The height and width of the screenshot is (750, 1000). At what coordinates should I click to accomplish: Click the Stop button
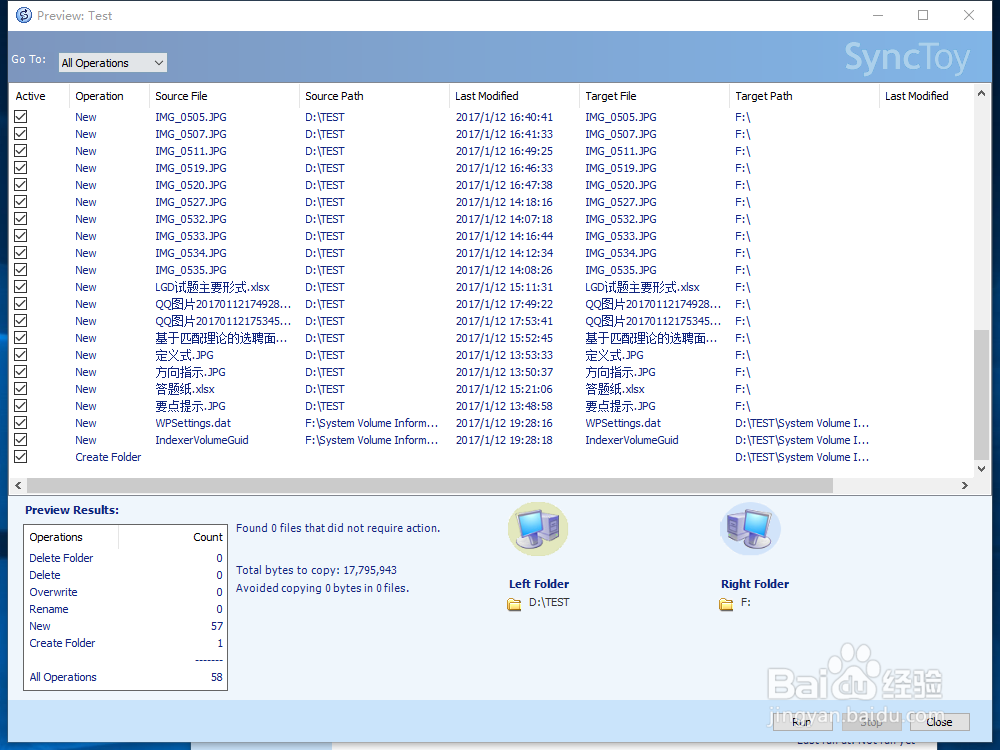[x=871, y=722]
